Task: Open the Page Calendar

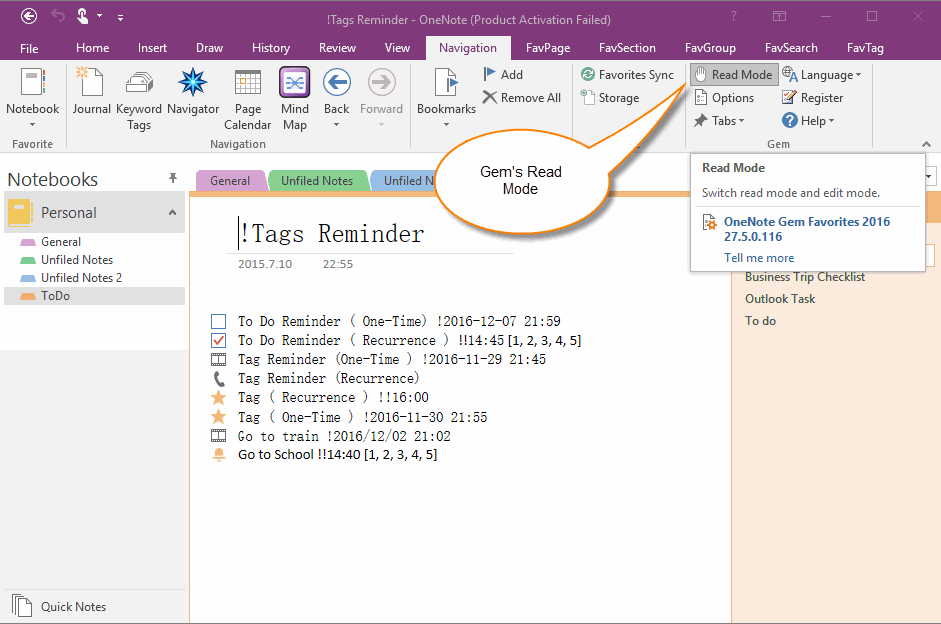Action: pos(247,99)
